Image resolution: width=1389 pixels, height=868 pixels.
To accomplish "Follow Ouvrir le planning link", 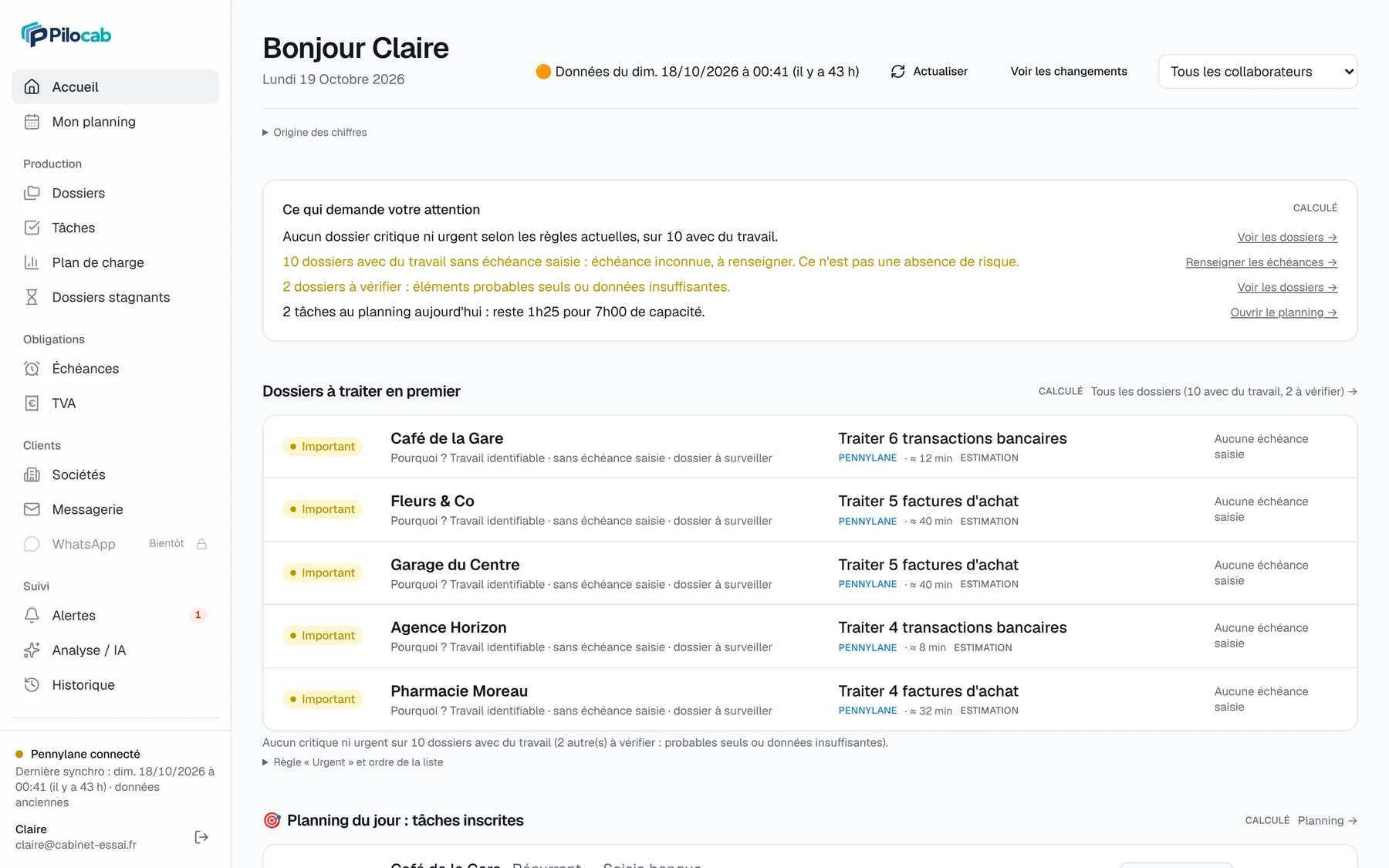I will coord(1283,312).
